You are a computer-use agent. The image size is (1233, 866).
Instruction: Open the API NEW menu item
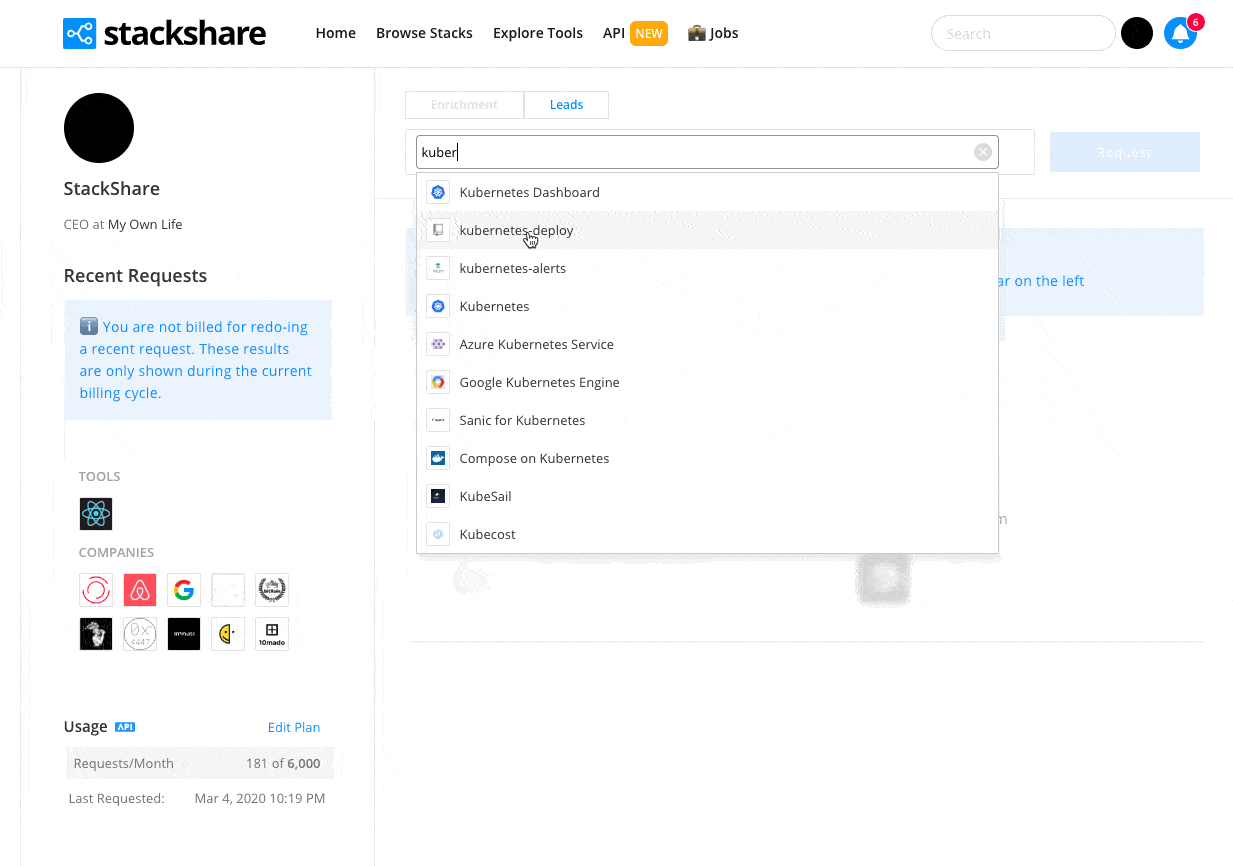635,33
